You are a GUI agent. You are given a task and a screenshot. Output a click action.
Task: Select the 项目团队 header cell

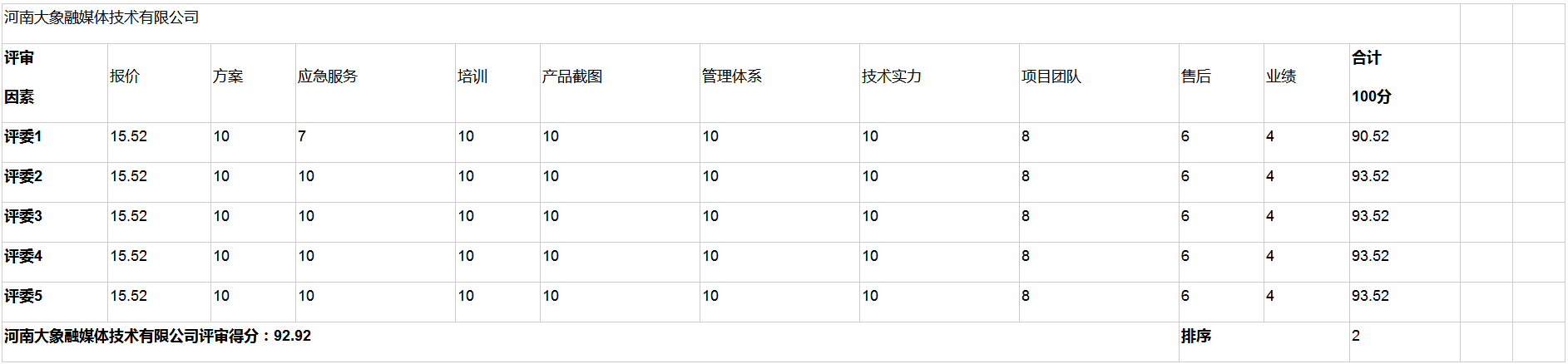[x=1051, y=76]
